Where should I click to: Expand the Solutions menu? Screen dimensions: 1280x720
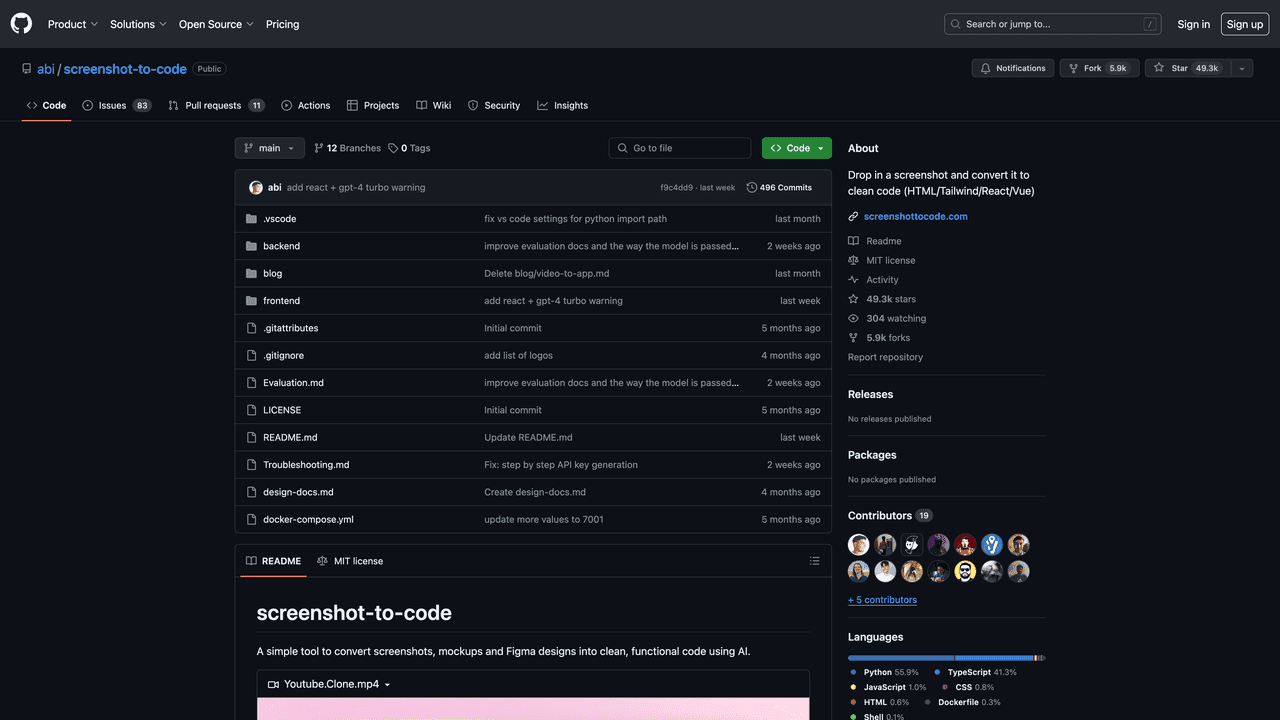click(x=139, y=24)
